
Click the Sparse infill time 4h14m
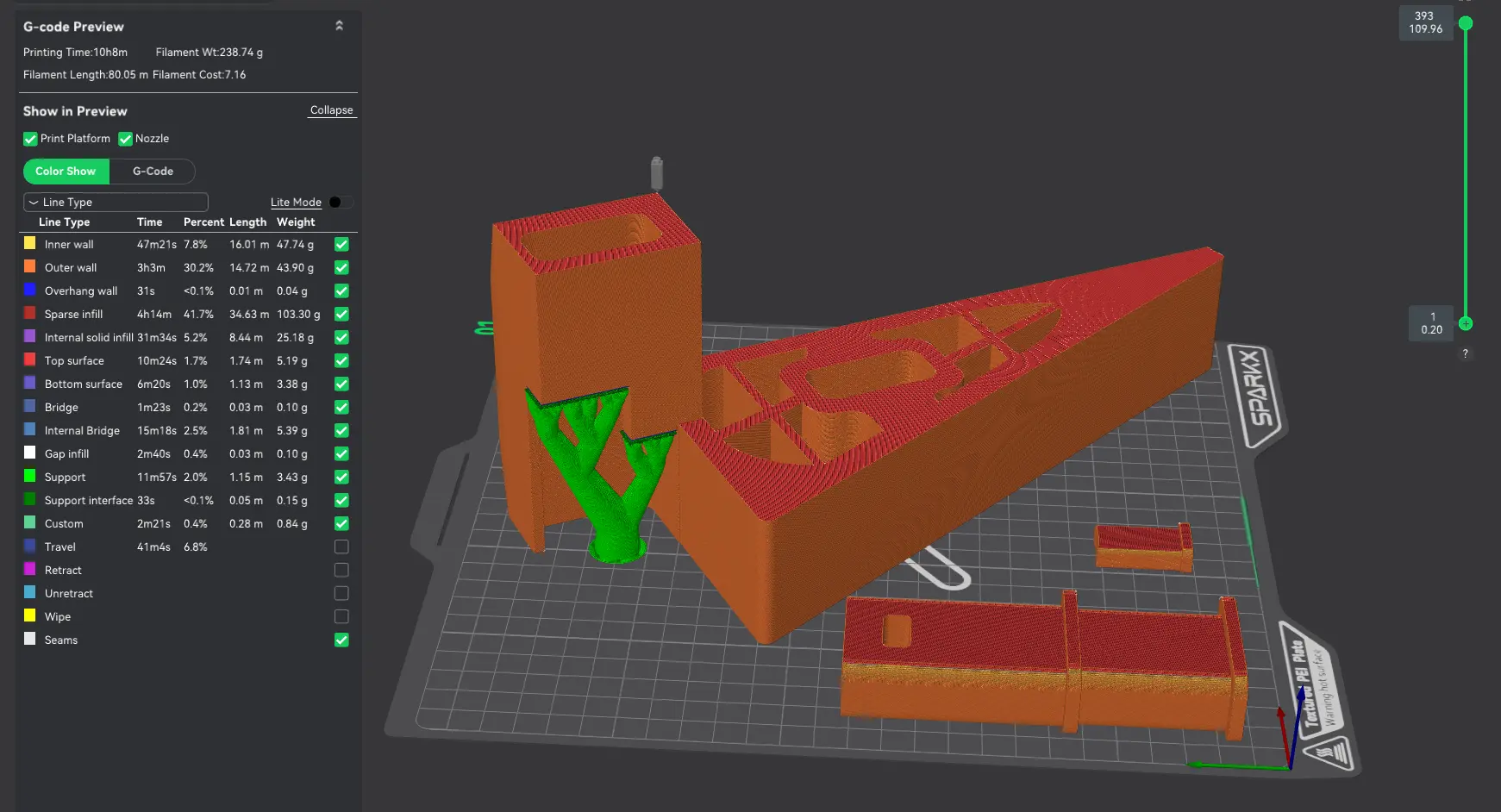point(153,314)
